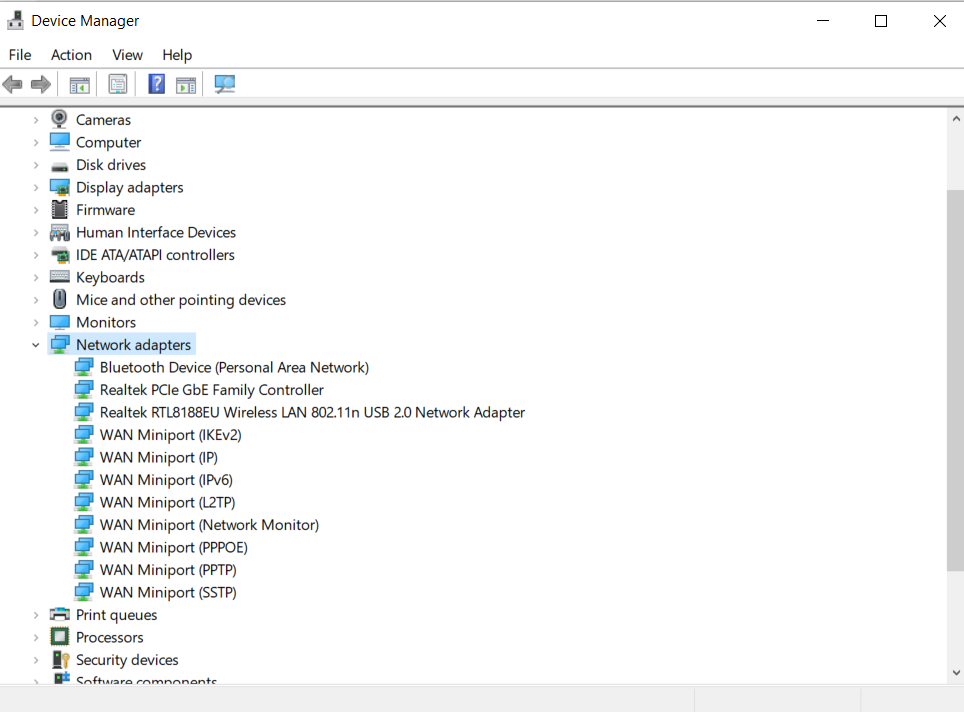Open the blue Help toolbar icon

tap(157, 84)
